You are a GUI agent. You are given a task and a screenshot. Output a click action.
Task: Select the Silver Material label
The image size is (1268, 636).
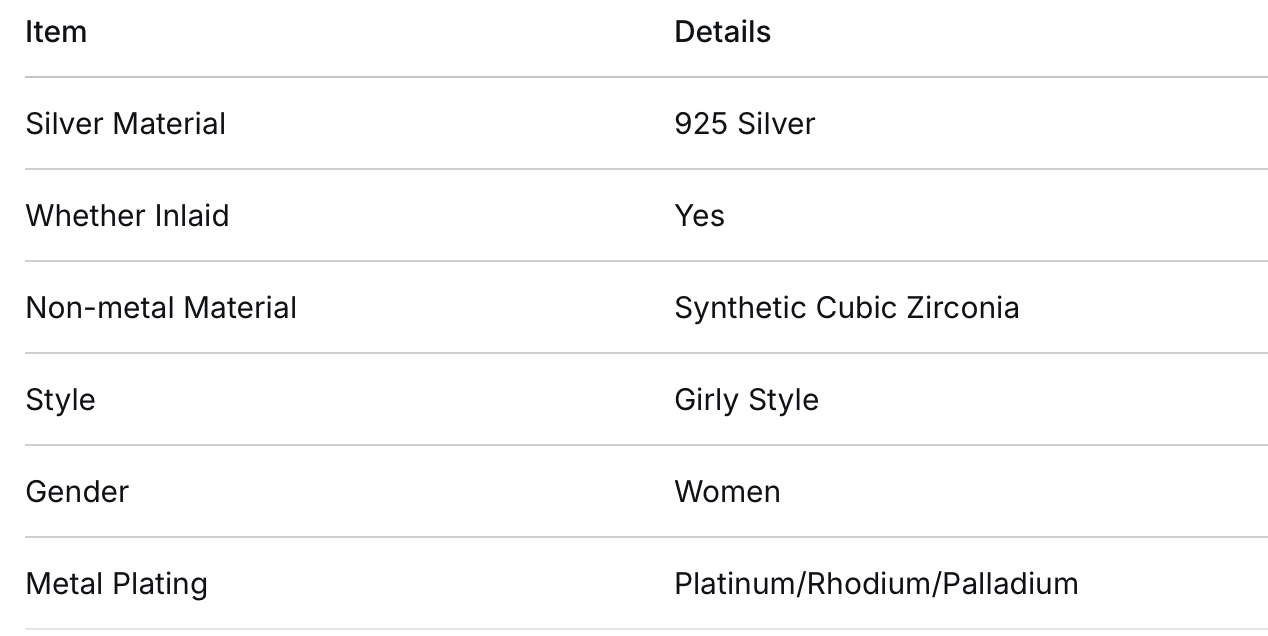[125, 124]
